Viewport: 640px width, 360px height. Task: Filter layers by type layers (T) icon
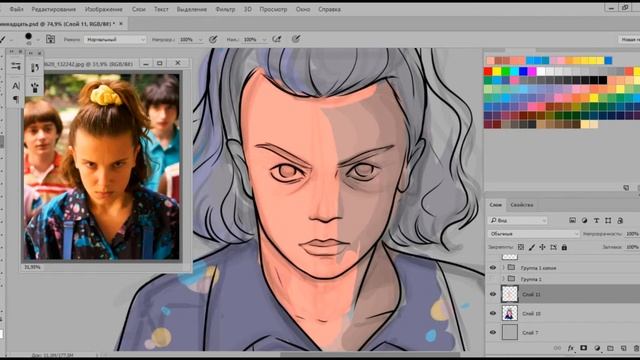596,220
